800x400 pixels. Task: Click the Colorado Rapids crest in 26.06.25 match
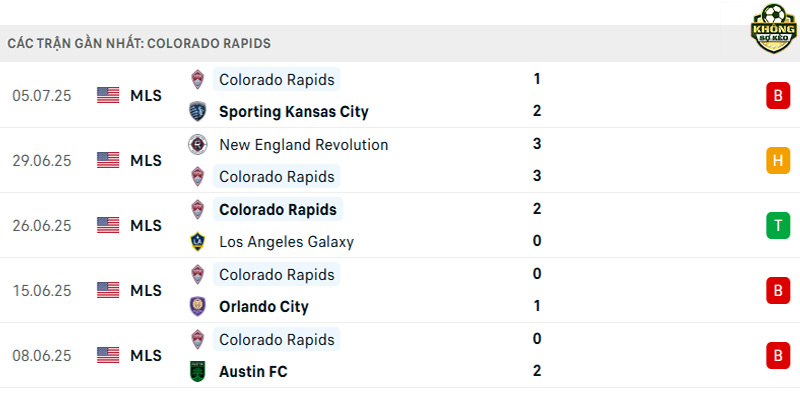(x=197, y=209)
